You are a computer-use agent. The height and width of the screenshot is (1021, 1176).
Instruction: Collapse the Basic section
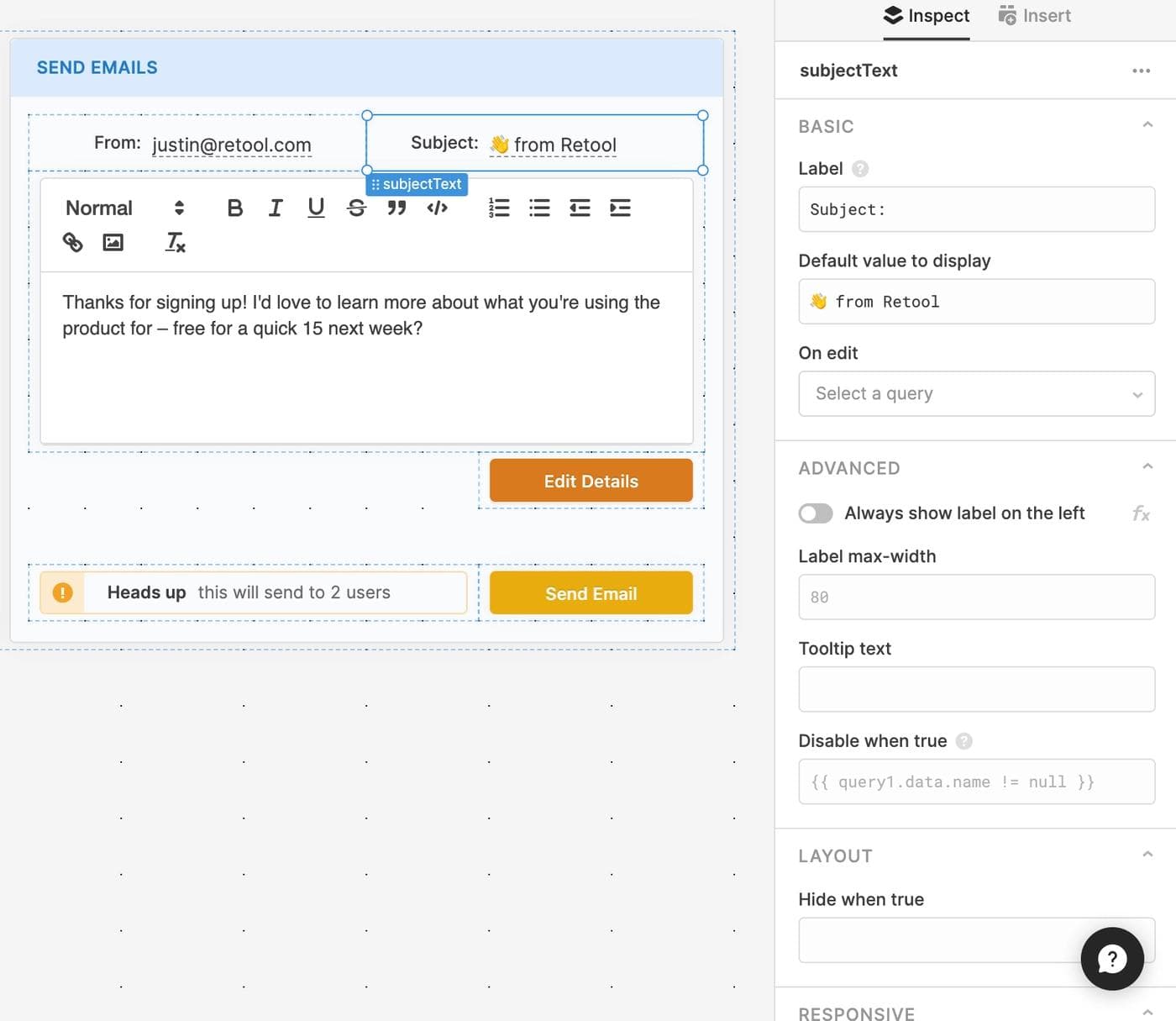tap(1147, 125)
